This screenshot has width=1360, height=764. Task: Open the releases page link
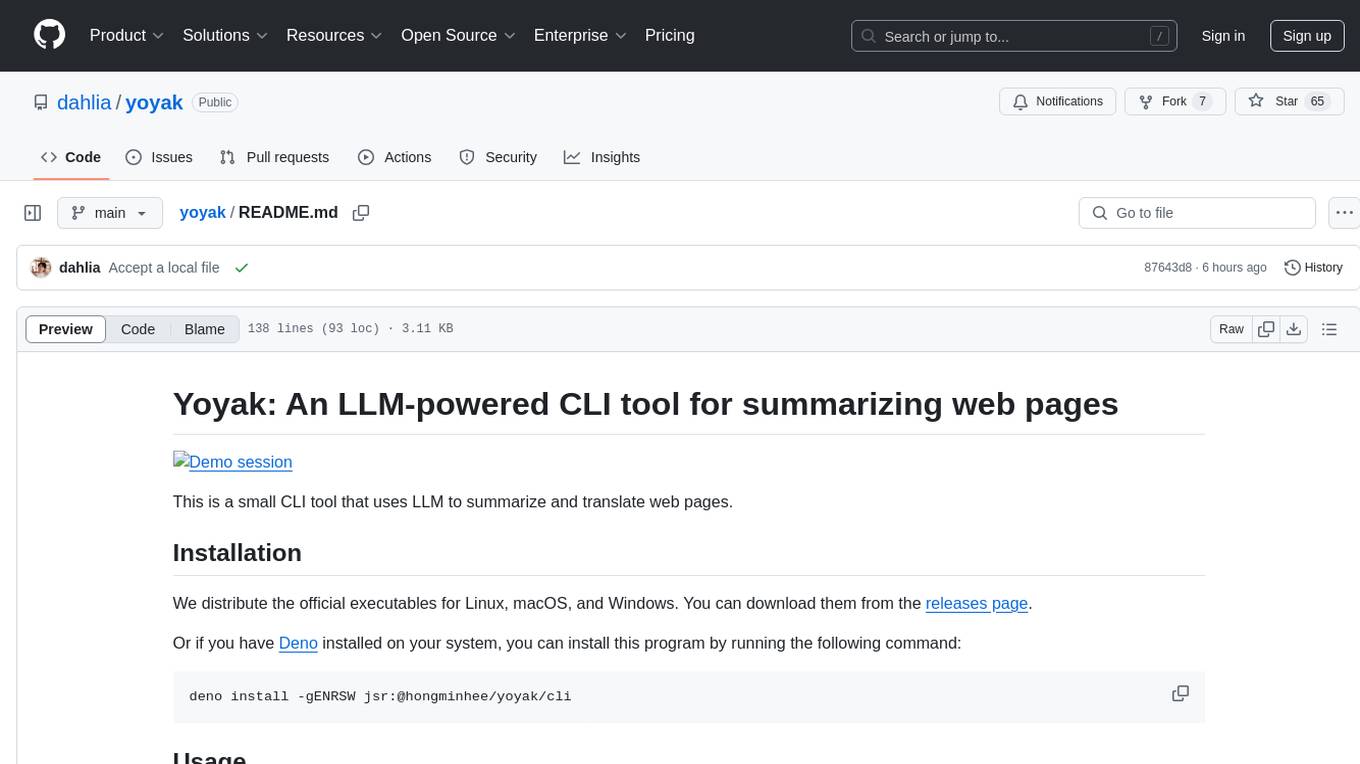(x=977, y=603)
